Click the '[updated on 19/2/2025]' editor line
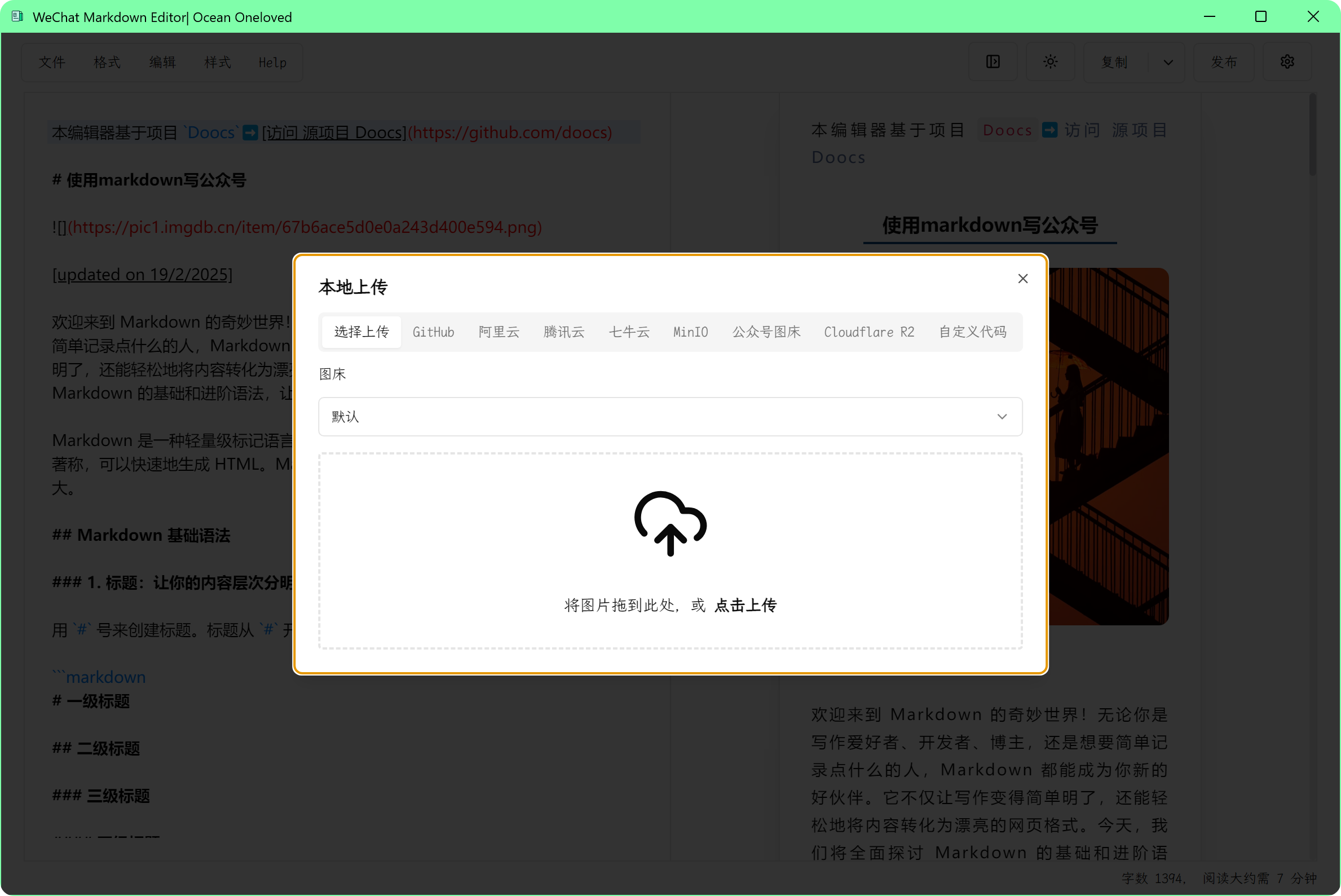Screen dimensions: 1341x896 click(142, 275)
